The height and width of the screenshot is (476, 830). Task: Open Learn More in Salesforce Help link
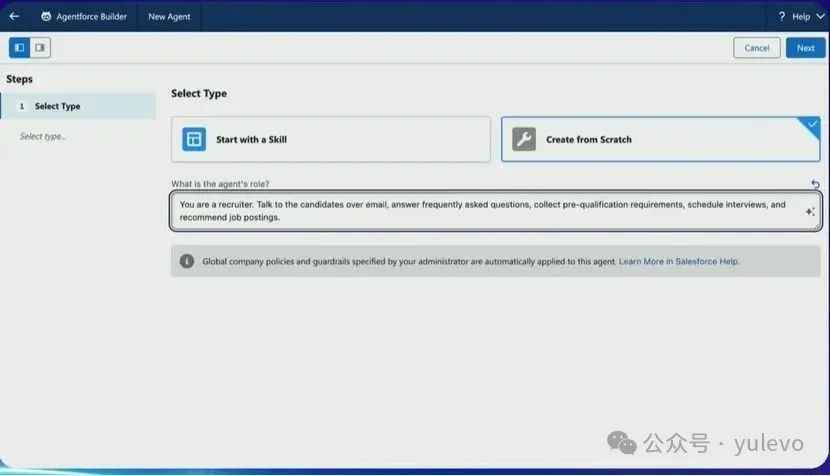(x=679, y=261)
